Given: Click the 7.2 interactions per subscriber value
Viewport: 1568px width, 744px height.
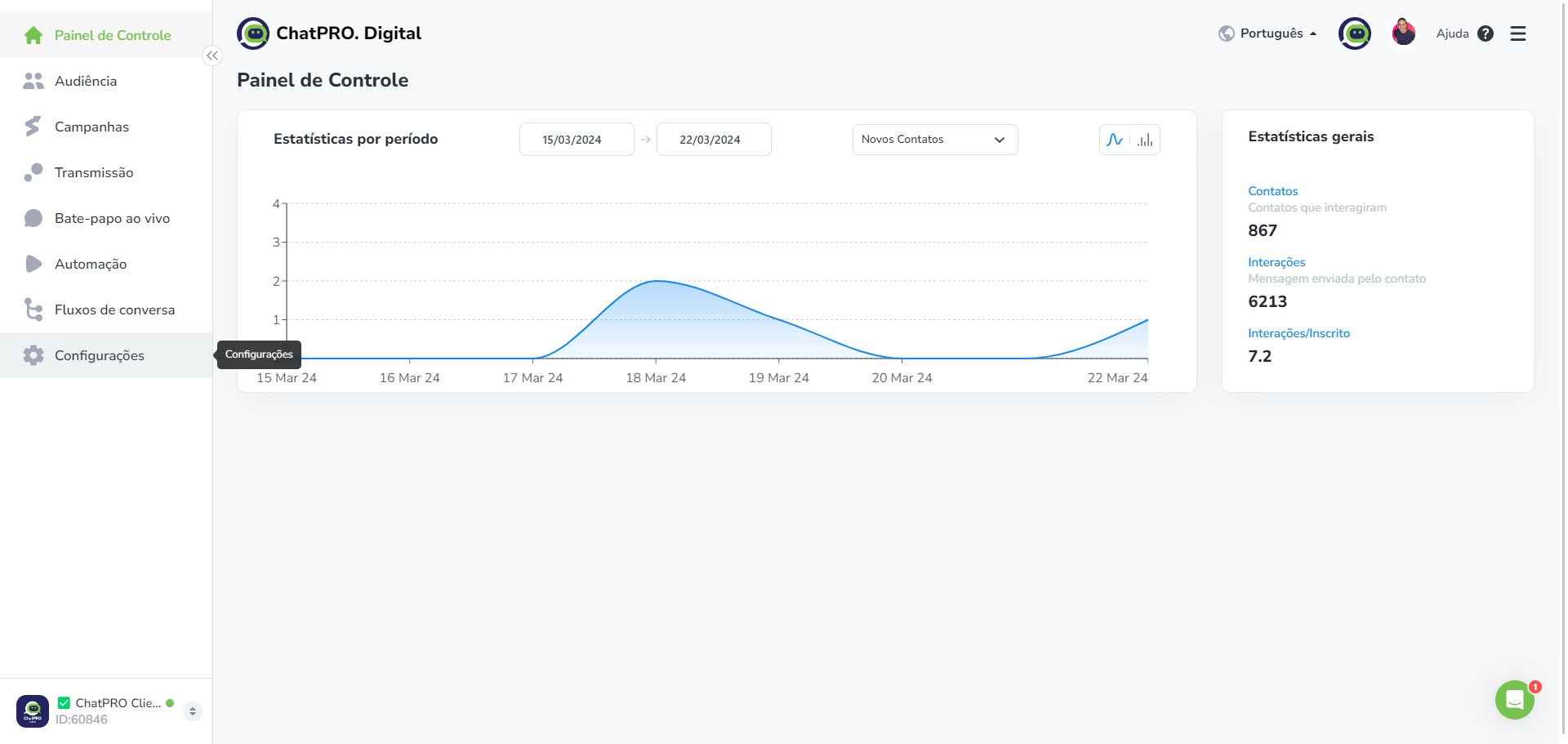Looking at the screenshot, I should click(1259, 356).
